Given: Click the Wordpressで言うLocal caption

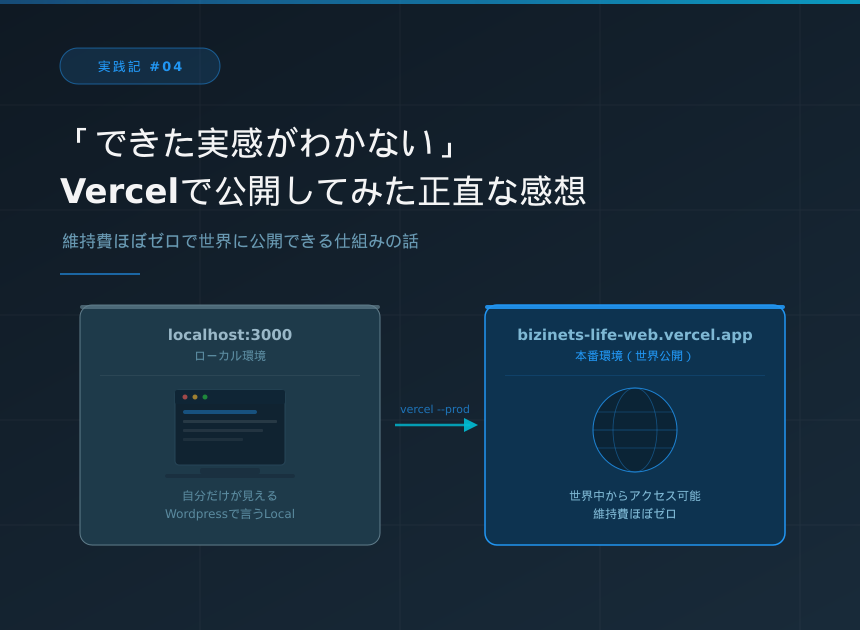Looking at the screenshot, I should click(230, 514).
